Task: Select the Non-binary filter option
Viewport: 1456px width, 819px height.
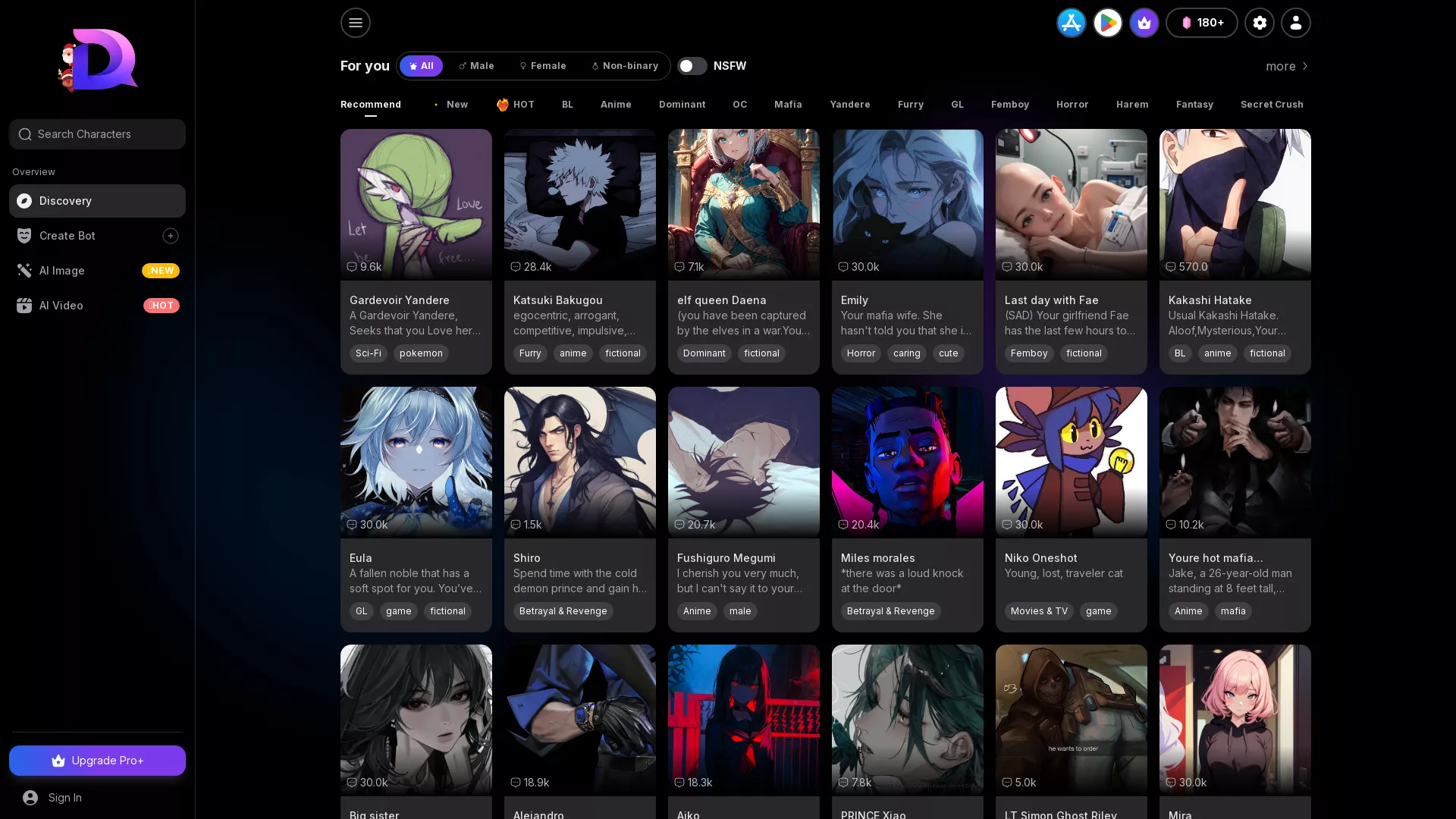Action: (625, 66)
